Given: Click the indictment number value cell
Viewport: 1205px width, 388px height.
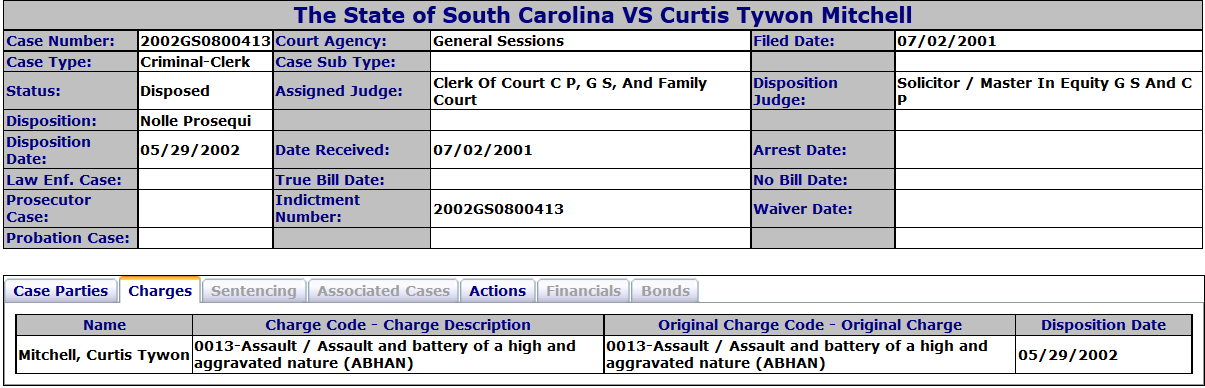Looking at the screenshot, I should 590,209.
